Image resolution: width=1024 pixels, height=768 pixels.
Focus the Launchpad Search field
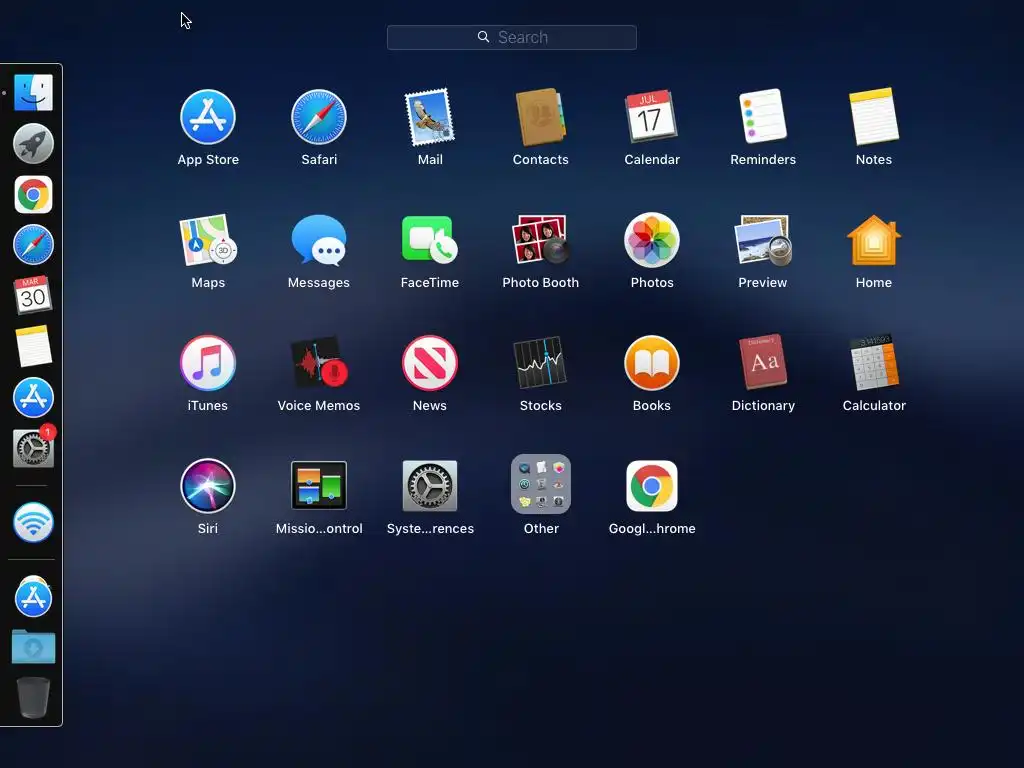[x=512, y=37]
